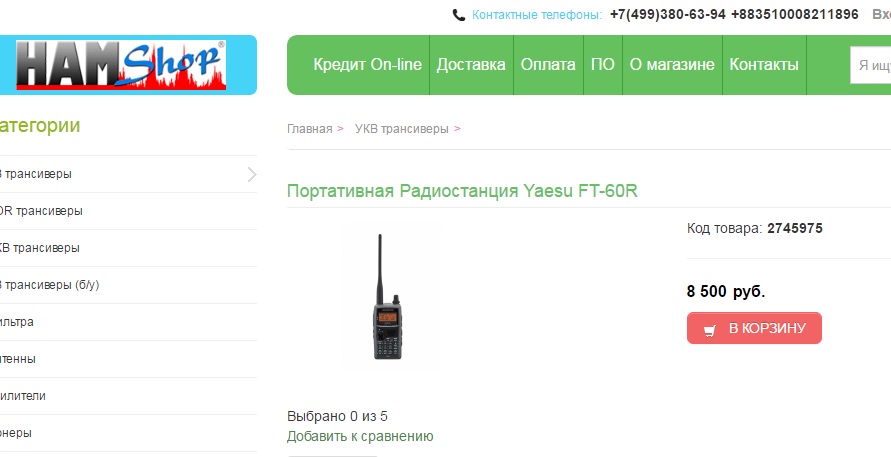This screenshot has width=891, height=457.
Task: Select the ПО menu item
Action: coord(602,65)
